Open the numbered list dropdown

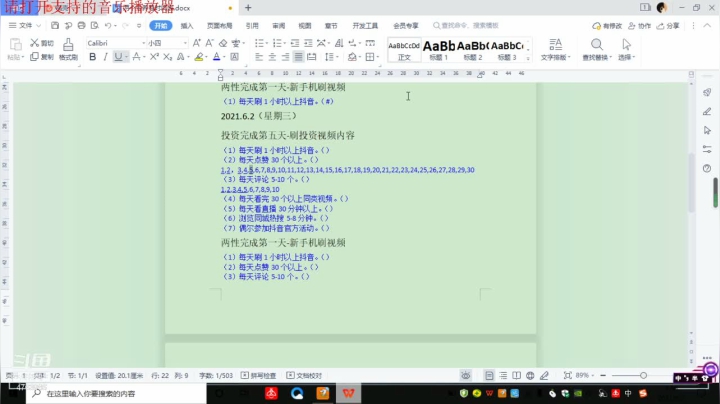coord(285,43)
